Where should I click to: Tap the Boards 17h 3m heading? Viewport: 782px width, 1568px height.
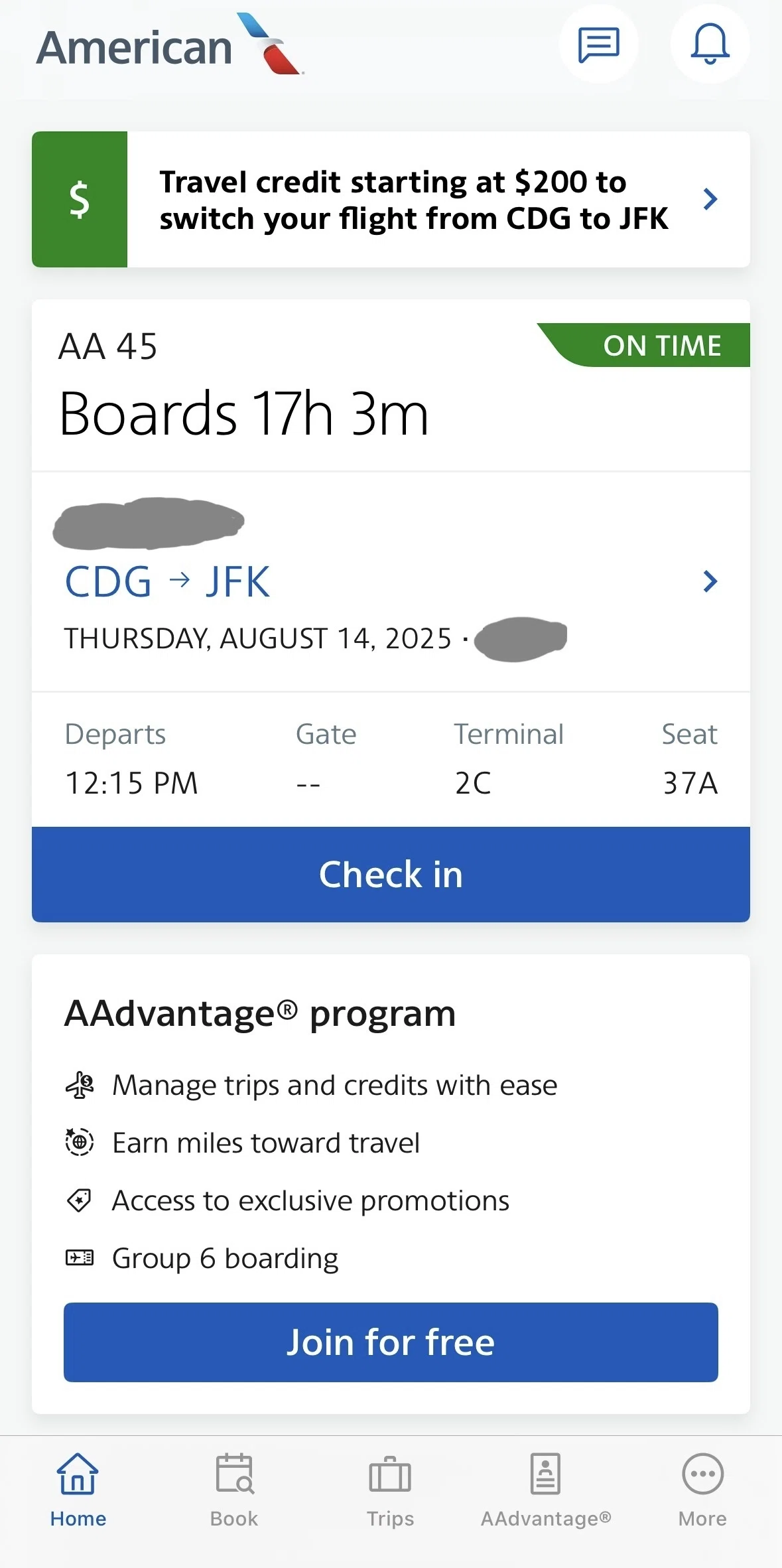tap(244, 413)
